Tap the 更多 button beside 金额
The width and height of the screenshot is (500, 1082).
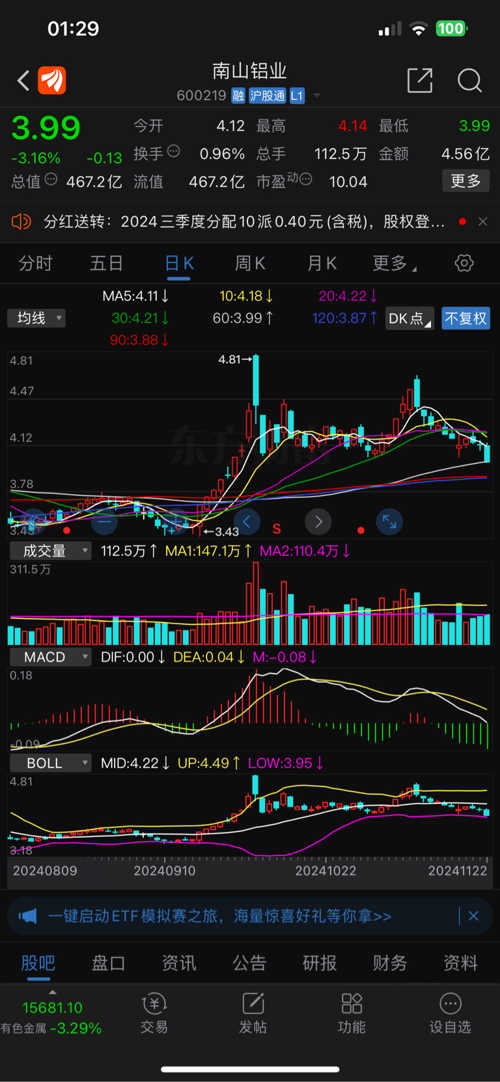tap(466, 181)
